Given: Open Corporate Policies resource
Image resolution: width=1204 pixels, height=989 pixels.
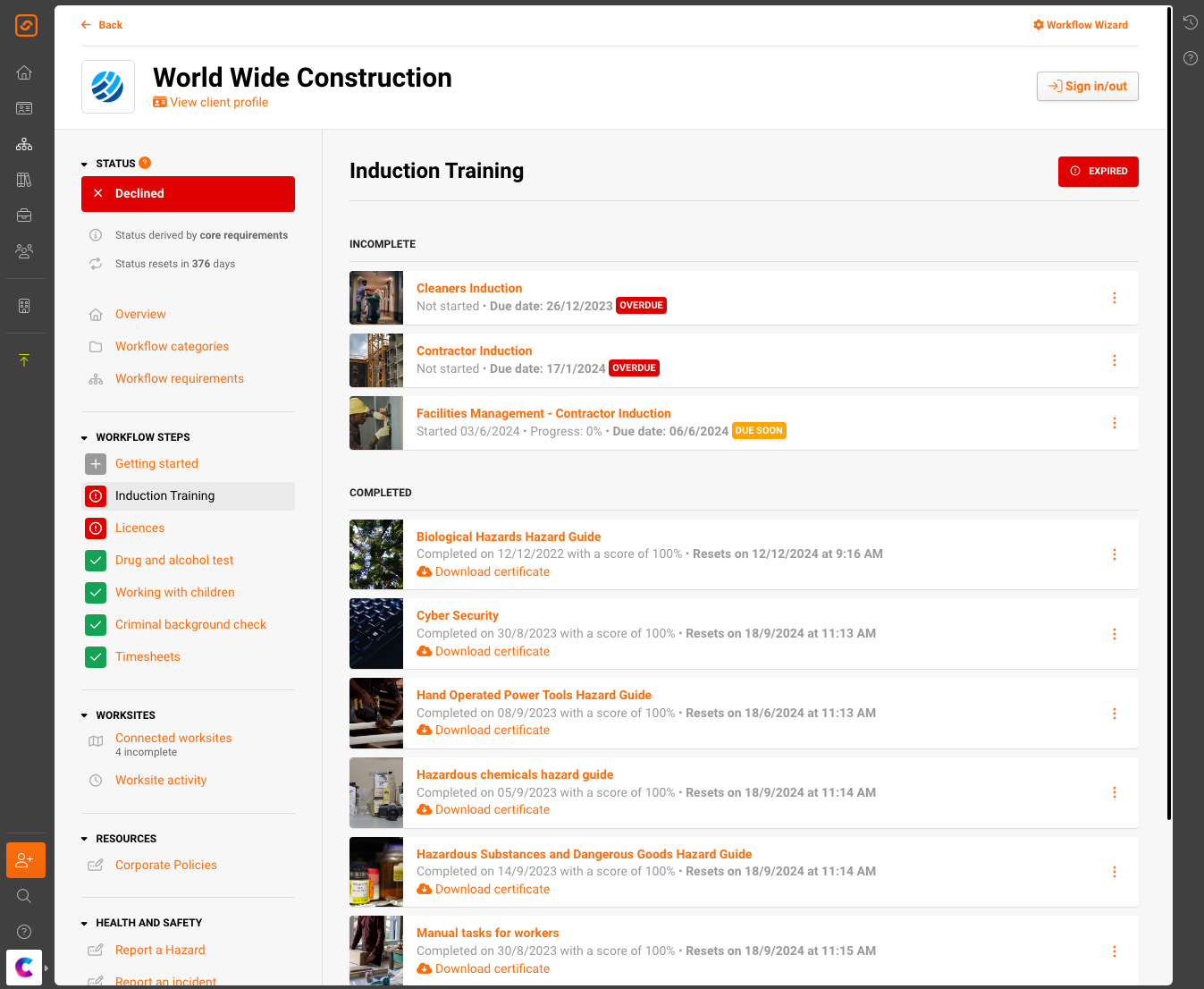Looking at the screenshot, I should [x=166, y=866].
